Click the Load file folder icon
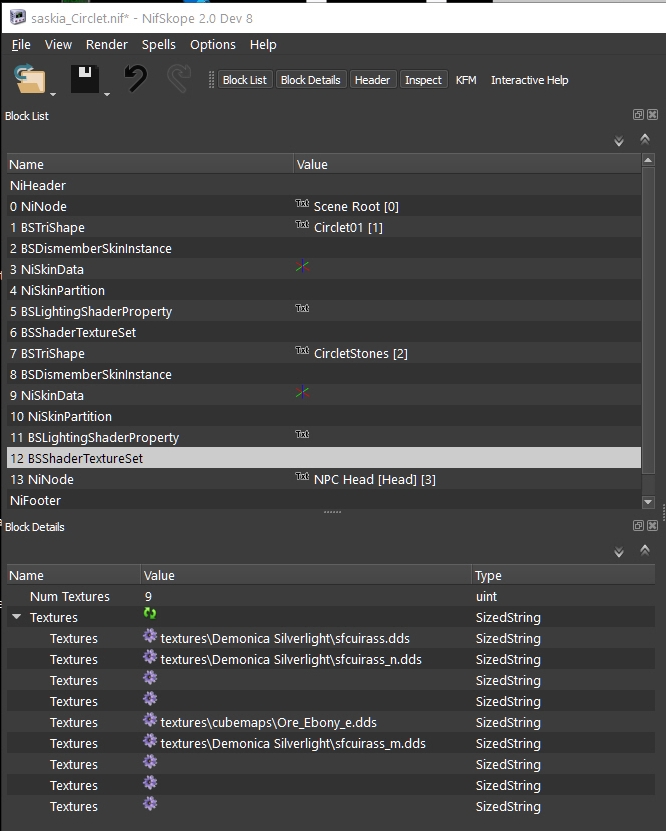The image size is (666, 831). 29,79
